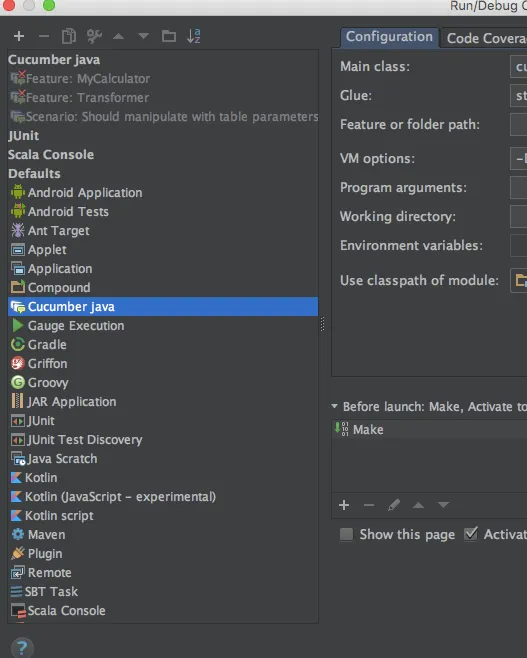The width and height of the screenshot is (527, 658).
Task: Create new folder for configurations
Action: pyautogui.click(x=169, y=37)
